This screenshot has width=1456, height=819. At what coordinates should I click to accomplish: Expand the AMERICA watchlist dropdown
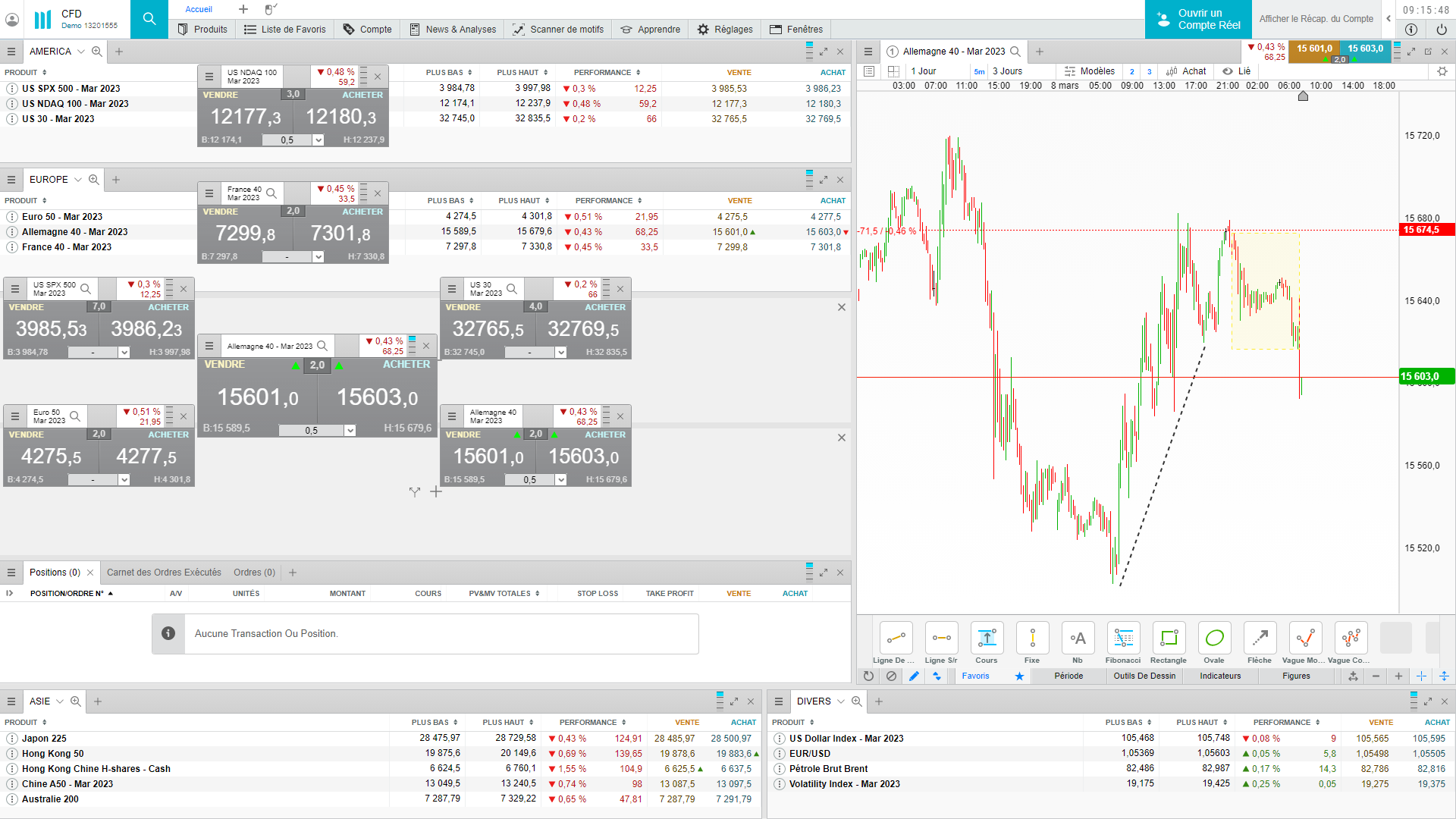(80, 52)
